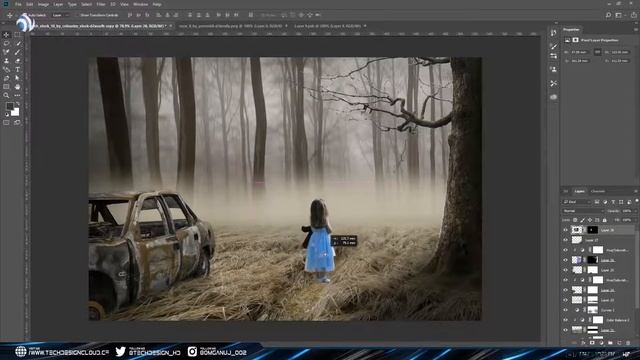Select the Horizontal Type tool
The width and height of the screenshot is (640, 360).
[x=17, y=69]
